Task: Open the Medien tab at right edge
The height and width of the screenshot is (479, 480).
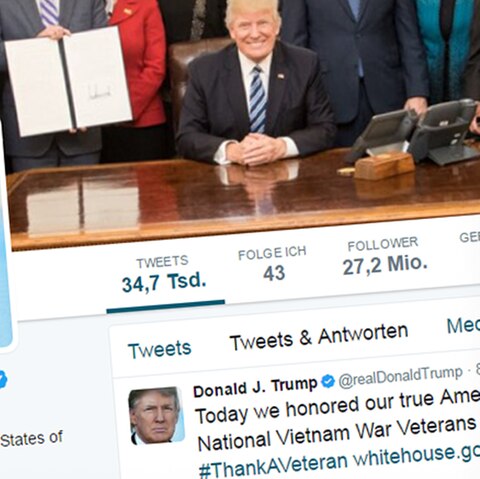Action: click(463, 325)
